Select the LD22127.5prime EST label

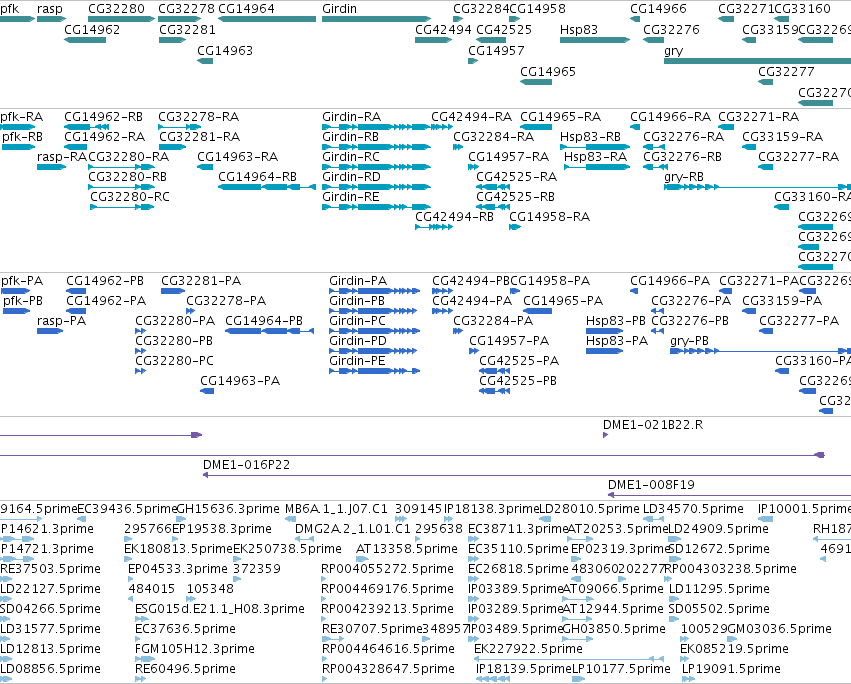[50, 589]
